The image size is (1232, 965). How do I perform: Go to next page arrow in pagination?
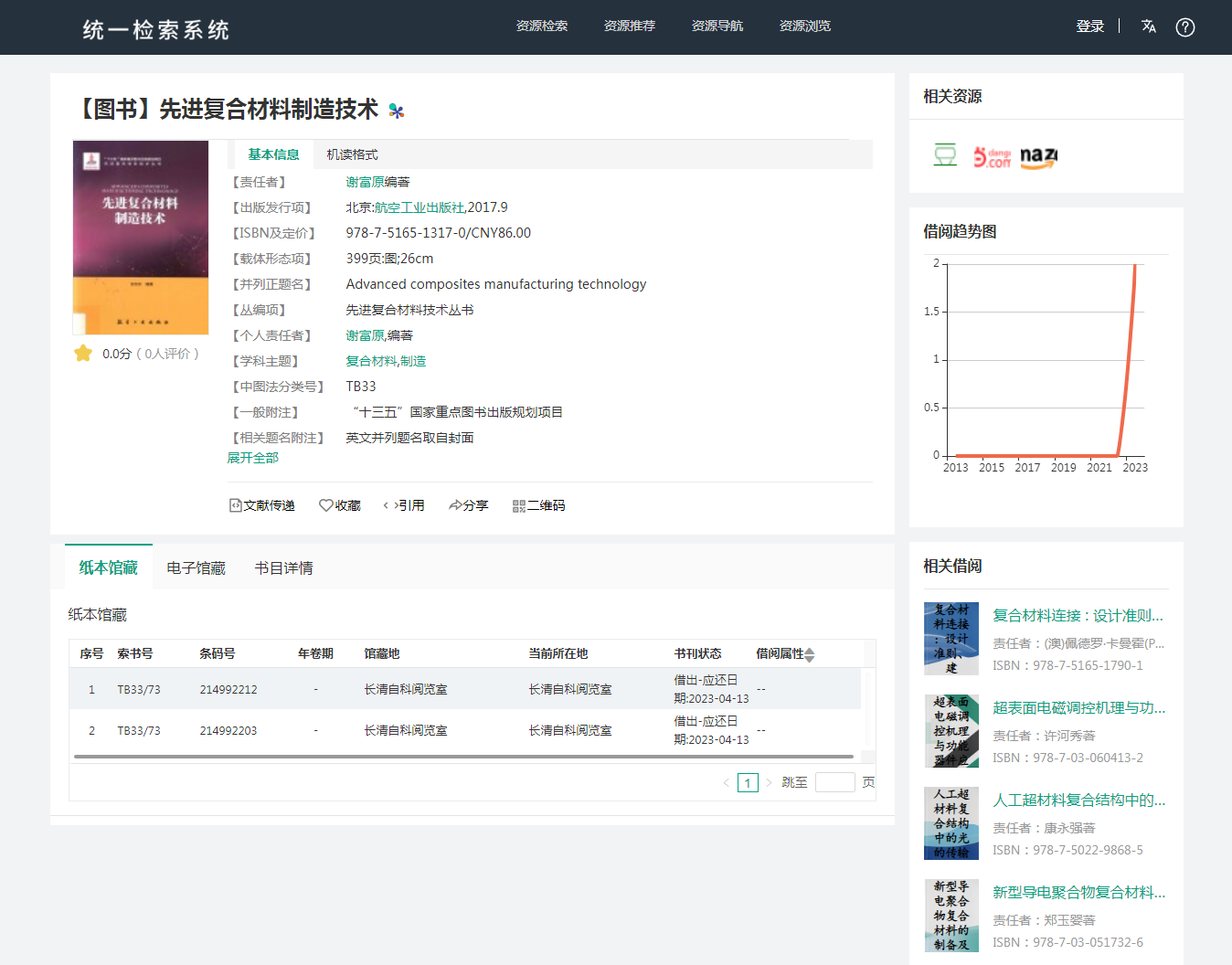pyautogui.click(x=769, y=782)
